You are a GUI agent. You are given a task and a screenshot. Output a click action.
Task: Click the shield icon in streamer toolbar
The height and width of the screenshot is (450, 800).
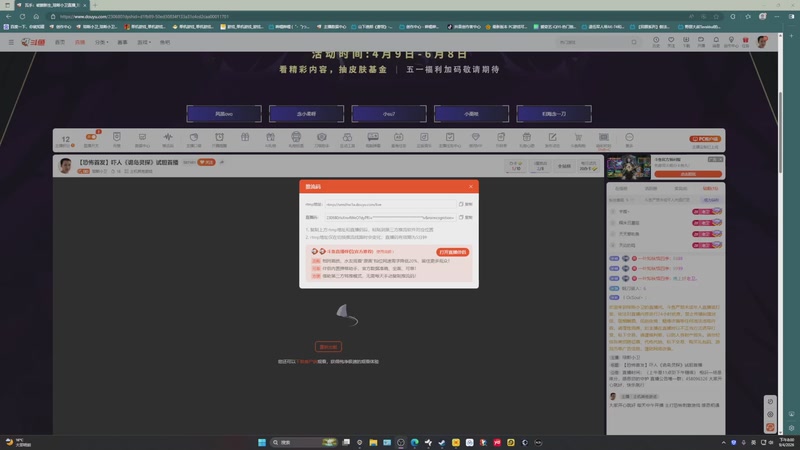click(x=117, y=137)
